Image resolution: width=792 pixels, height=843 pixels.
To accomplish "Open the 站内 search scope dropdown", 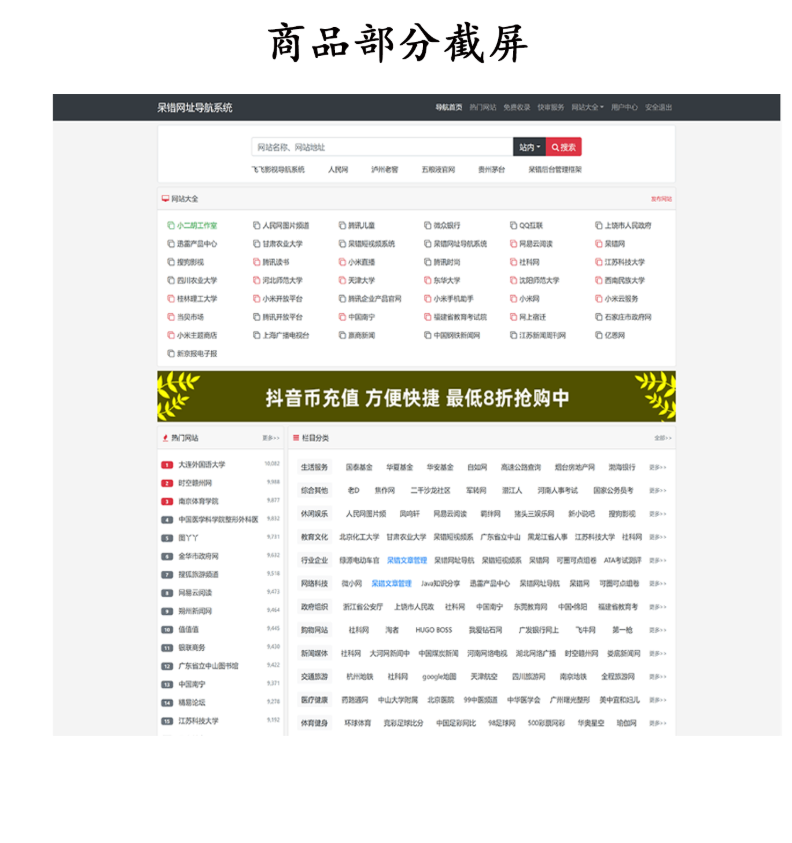I will (529, 147).
